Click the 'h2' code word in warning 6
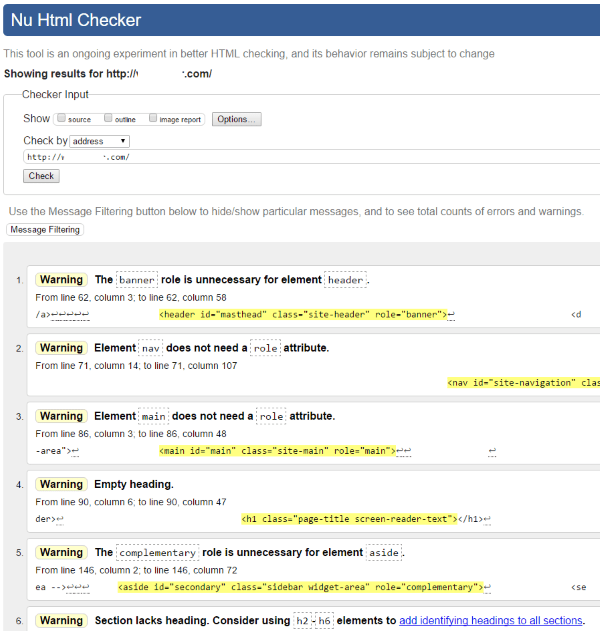This screenshot has height=631, width=600. click(302, 621)
